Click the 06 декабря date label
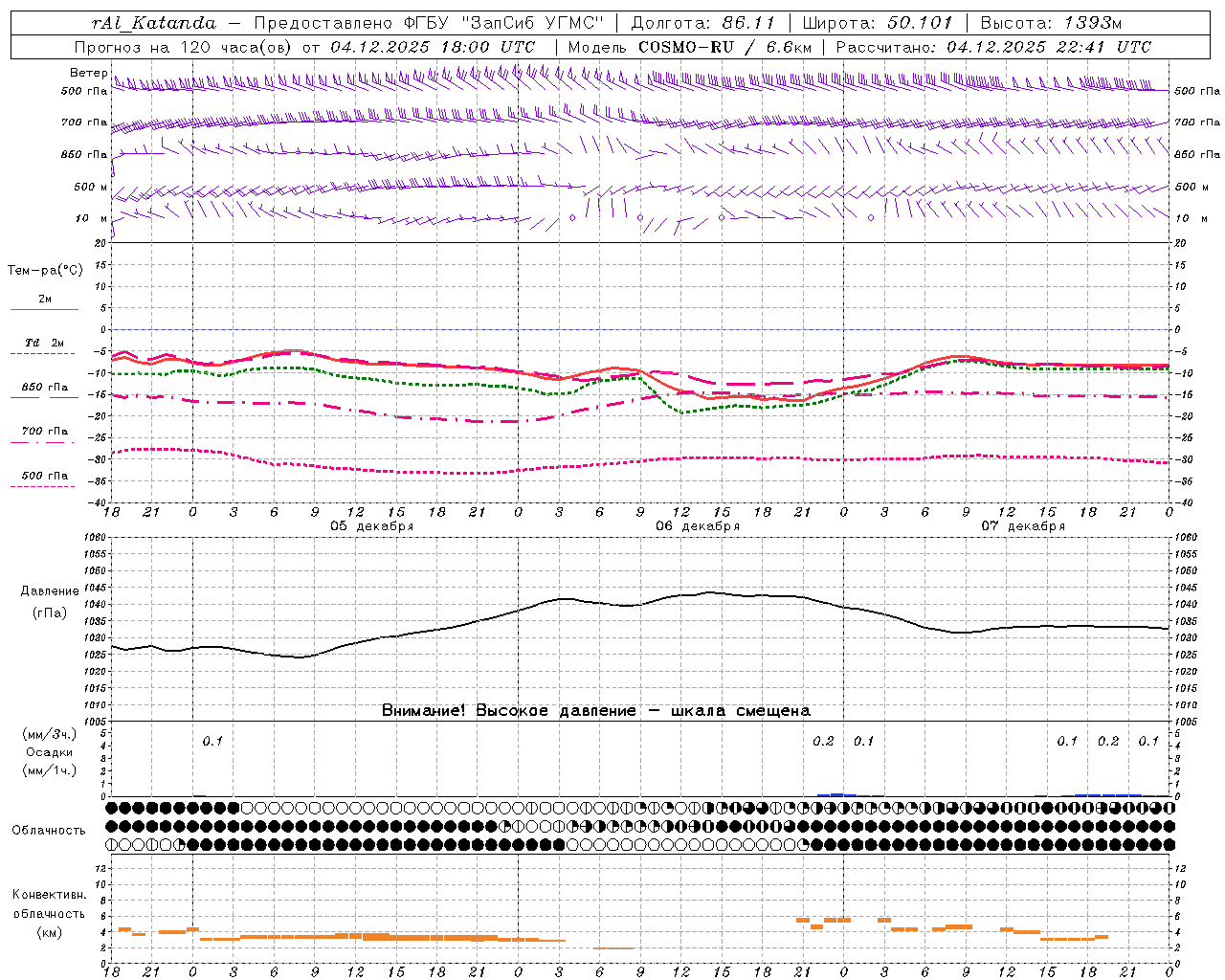1225x980 pixels. point(697,526)
